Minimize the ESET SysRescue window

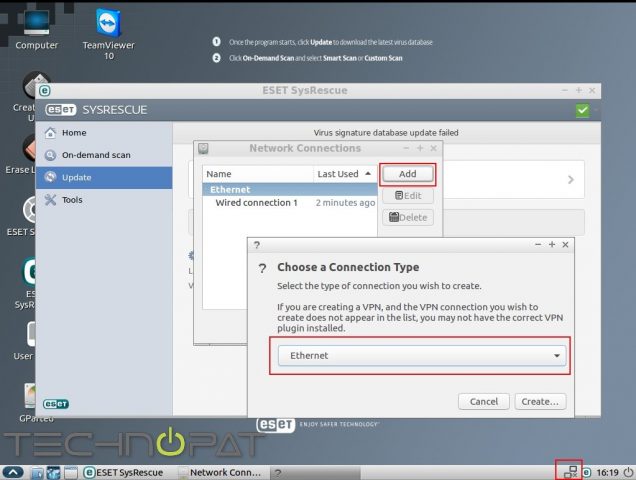click(x=565, y=90)
